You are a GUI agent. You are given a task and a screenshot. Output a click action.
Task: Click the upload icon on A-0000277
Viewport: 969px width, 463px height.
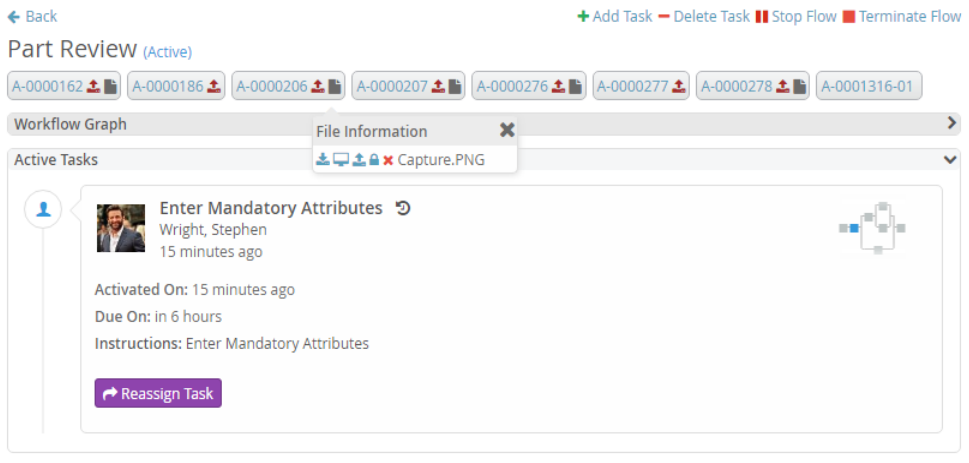(x=678, y=87)
